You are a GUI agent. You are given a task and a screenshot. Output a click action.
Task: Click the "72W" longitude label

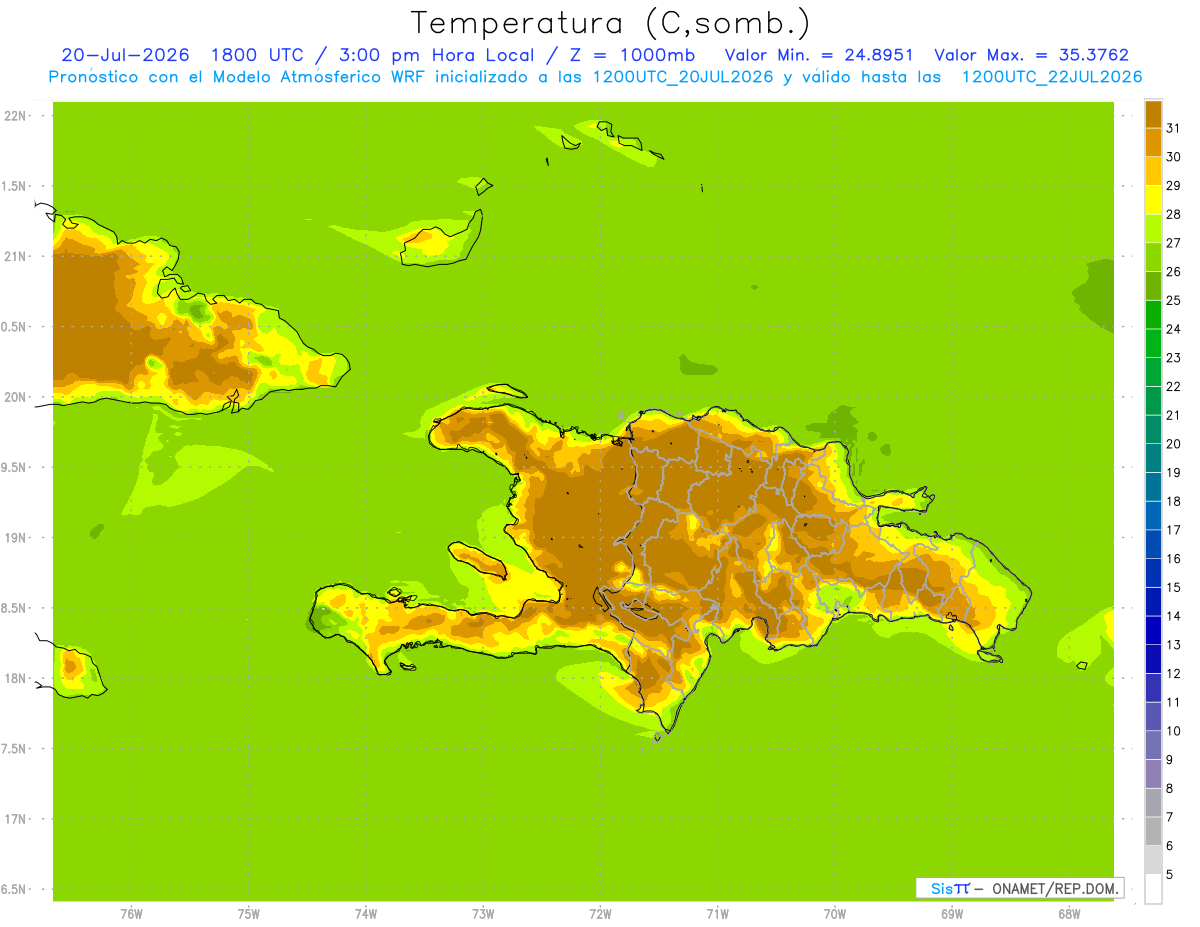click(x=600, y=913)
